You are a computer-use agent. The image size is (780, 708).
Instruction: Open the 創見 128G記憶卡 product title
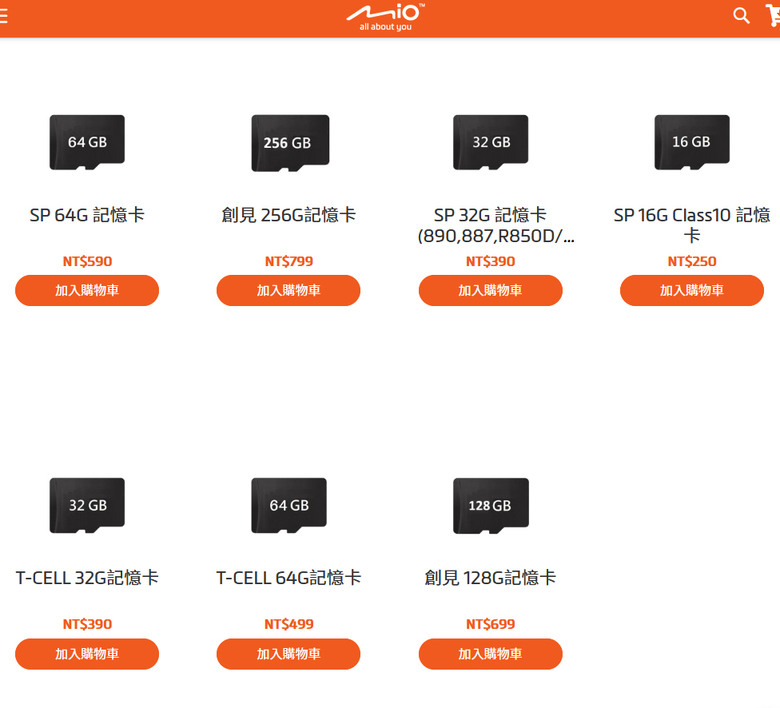tap(490, 578)
